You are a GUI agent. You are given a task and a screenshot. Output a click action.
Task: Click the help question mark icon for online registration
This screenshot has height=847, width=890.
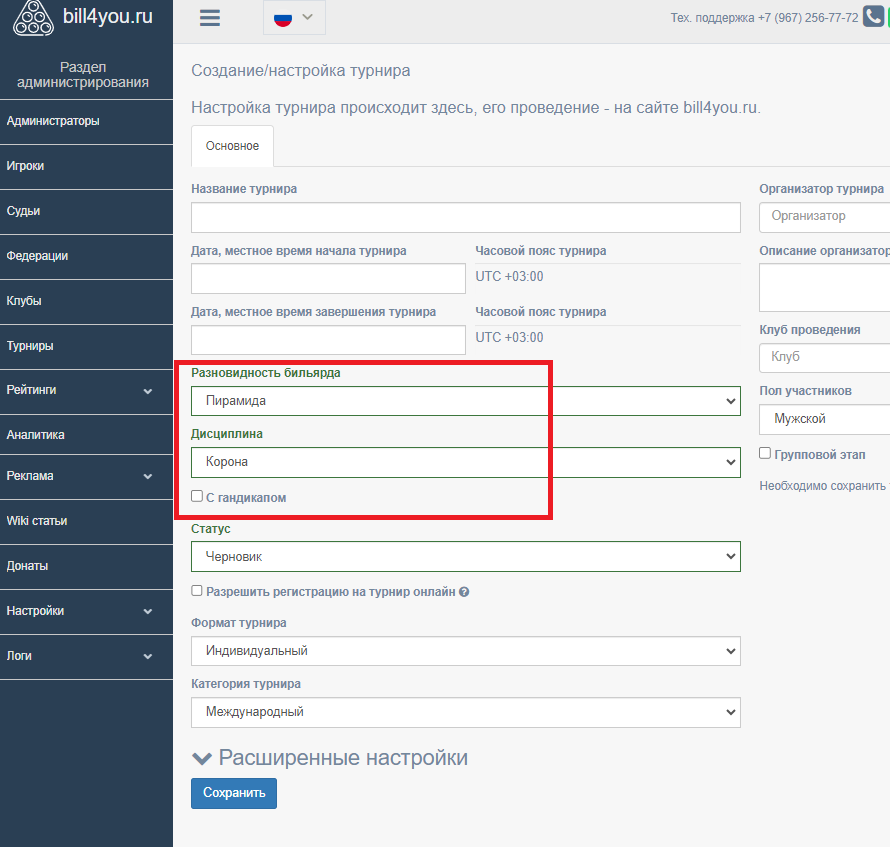[464, 592]
